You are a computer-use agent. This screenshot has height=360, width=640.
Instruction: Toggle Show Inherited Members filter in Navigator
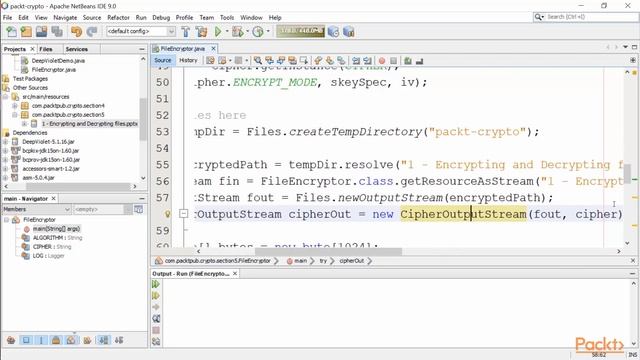pyautogui.click(x=11, y=340)
